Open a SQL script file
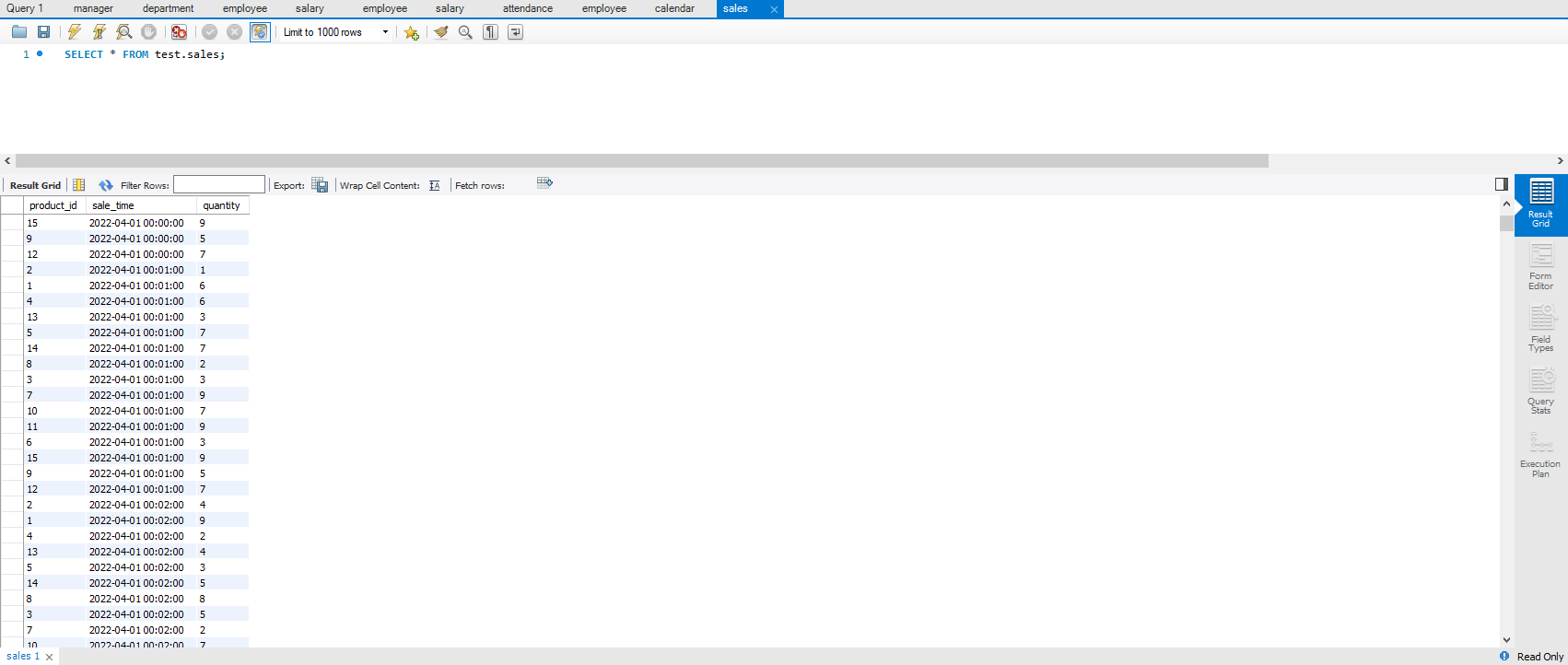Viewport: 1568px width, 665px height. tap(19, 32)
